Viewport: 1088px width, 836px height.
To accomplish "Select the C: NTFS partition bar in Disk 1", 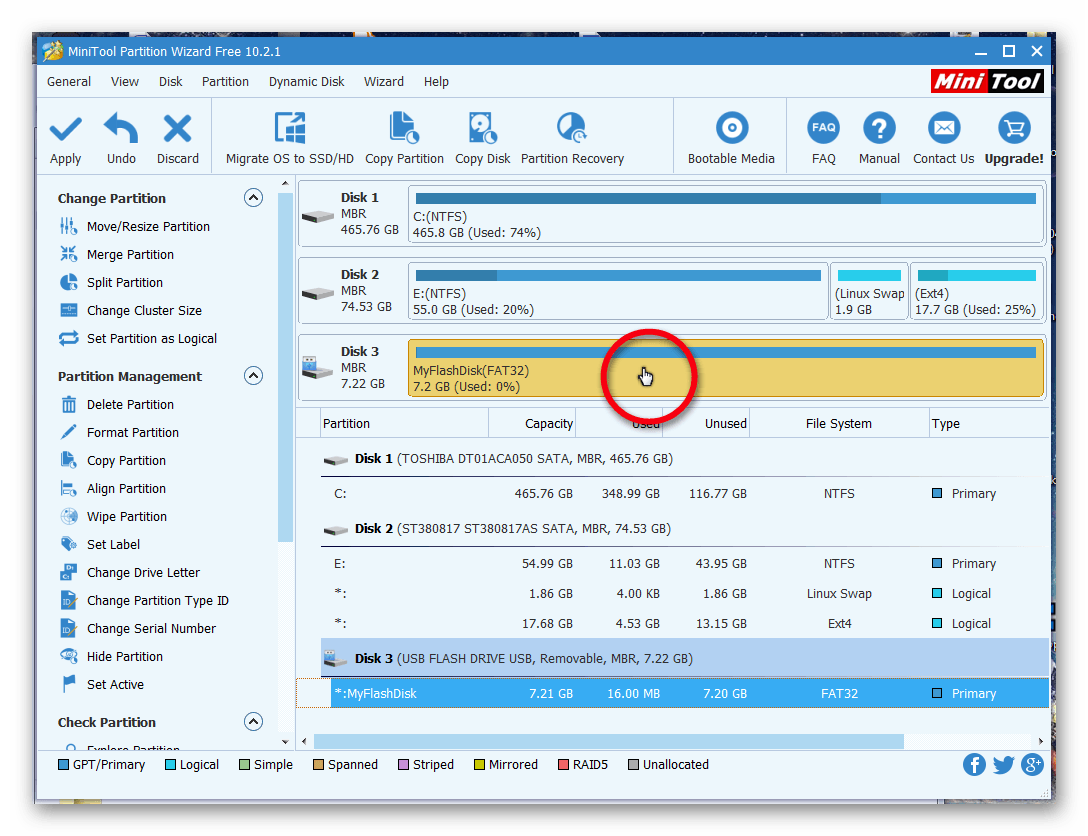I will [x=725, y=214].
